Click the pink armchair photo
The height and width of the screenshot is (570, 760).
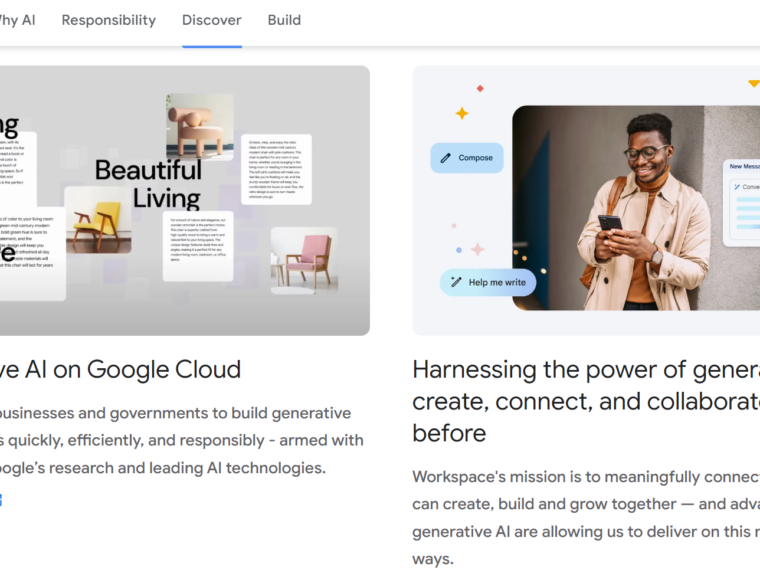[x=304, y=260]
